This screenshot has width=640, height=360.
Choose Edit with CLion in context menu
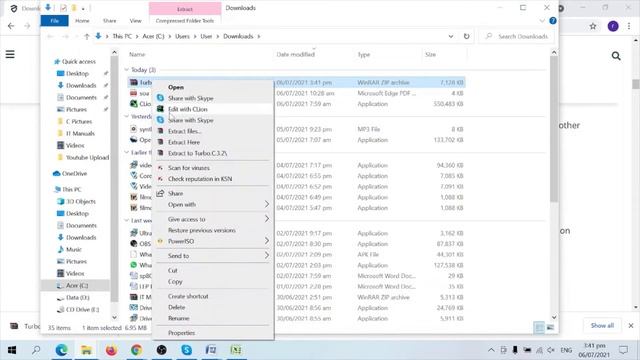[x=188, y=109]
